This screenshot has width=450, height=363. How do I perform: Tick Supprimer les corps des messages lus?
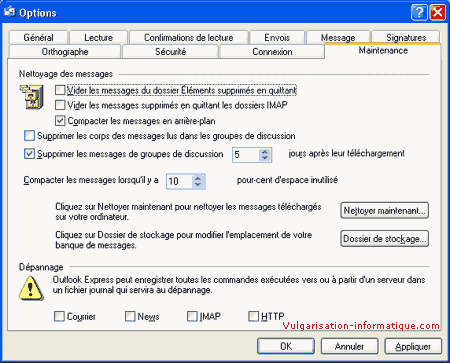pos(29,136)
